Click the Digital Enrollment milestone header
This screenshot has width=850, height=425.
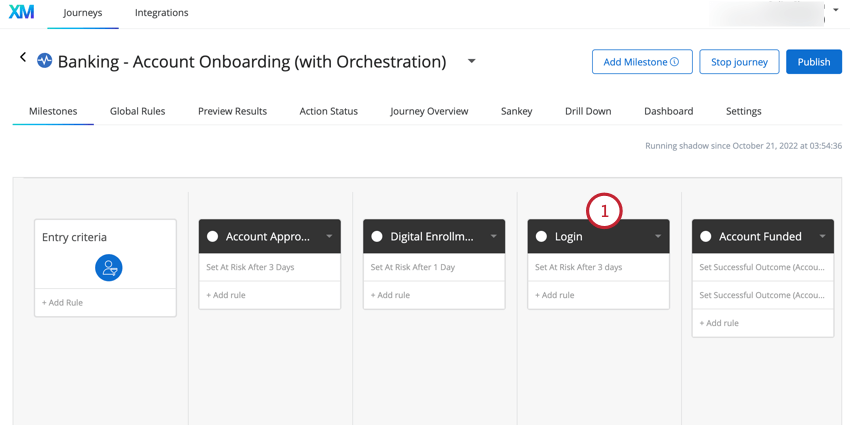[x=434, y=236]
